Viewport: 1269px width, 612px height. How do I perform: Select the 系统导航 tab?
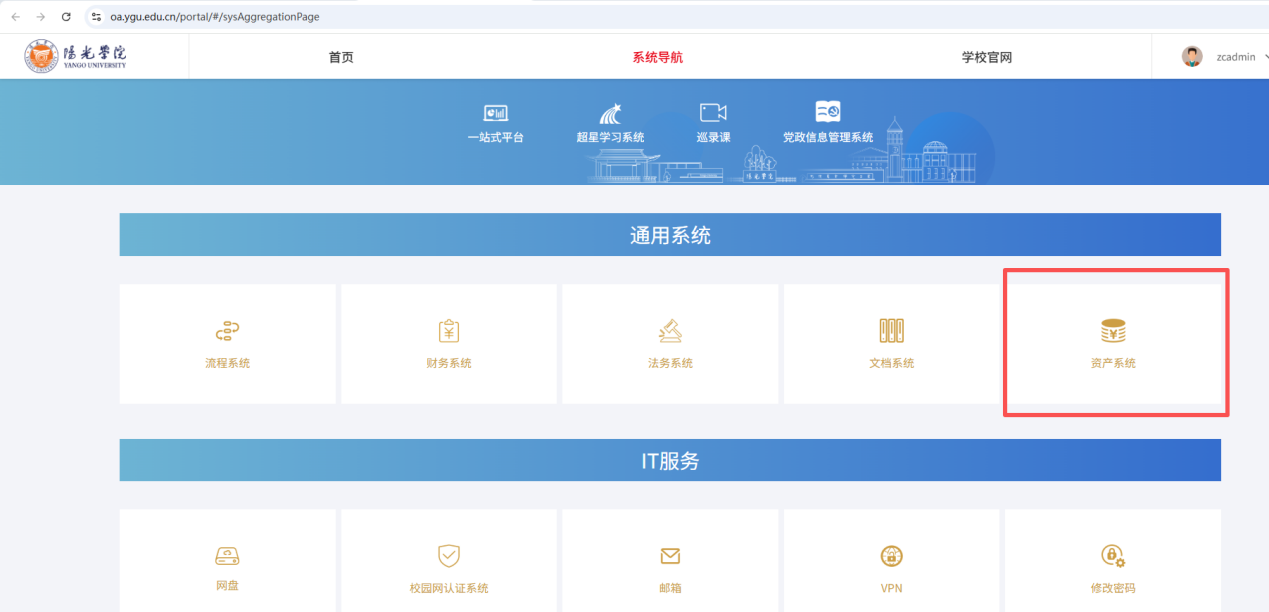point(657,57)
